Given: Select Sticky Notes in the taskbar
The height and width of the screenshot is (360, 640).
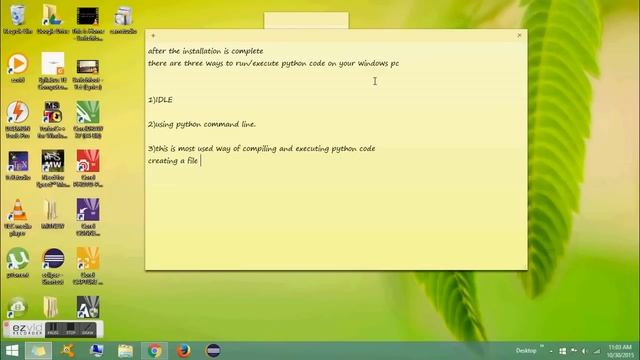Looking at the screenshot, I should pyautogui.click(x=39, y=351).
